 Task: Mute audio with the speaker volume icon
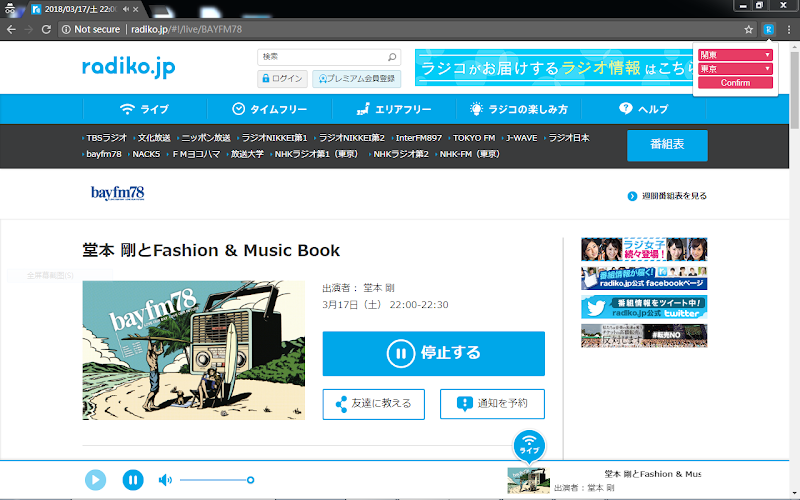tap(165, 480)
